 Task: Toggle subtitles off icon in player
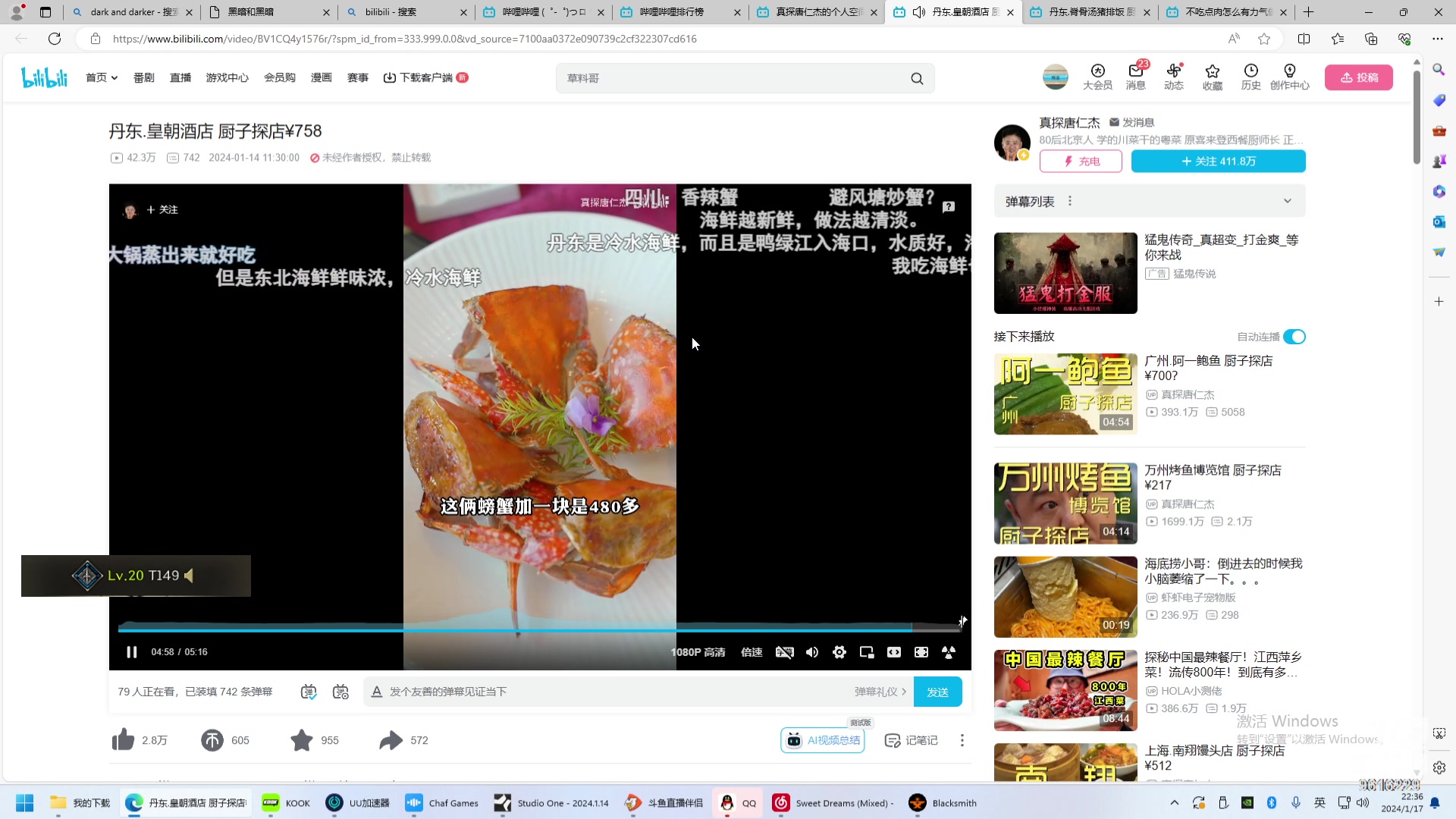[785, 652]
